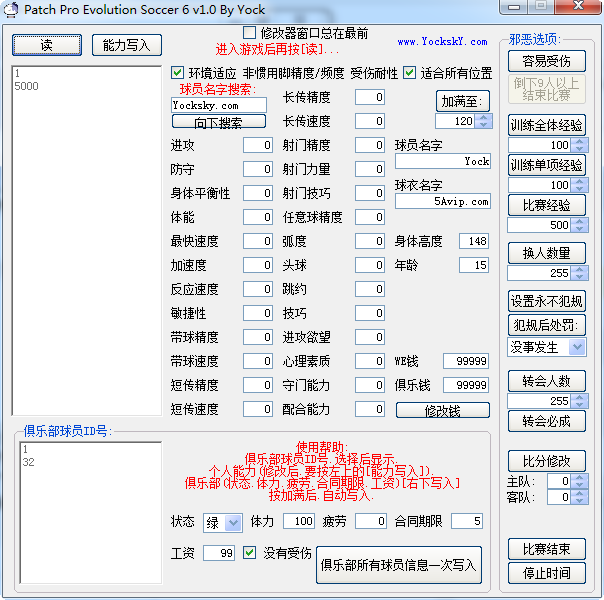Increase 比赛经验 value with up arrow

coord(579,221)
